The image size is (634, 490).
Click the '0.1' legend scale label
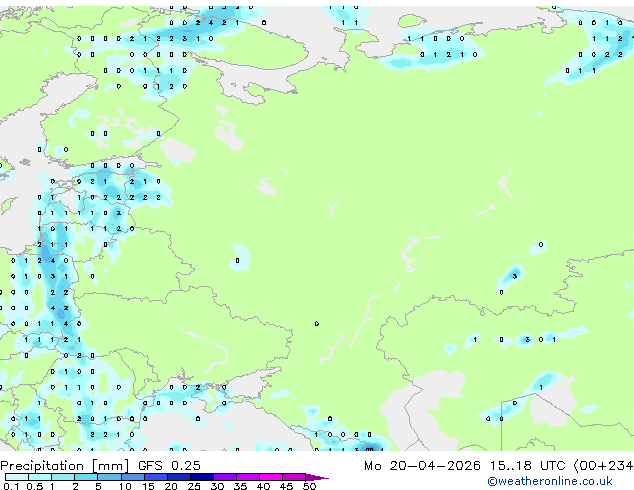pos(11,486)
